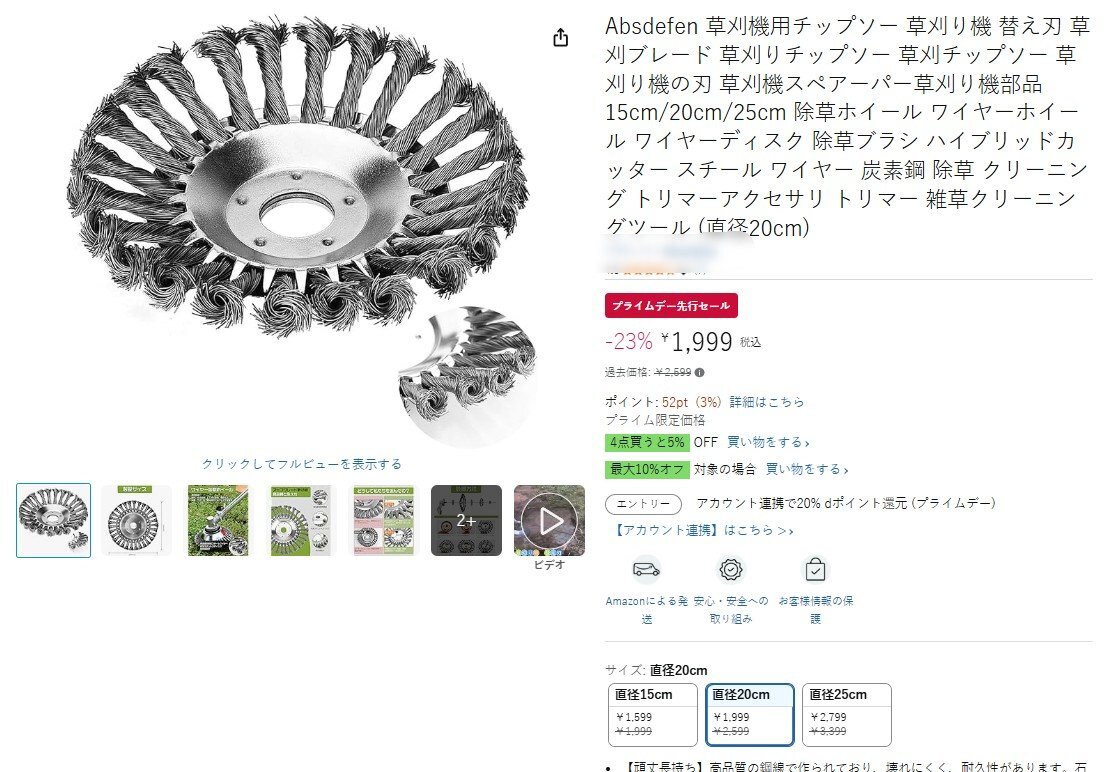Select the size diagram thumbnail

[x=136, y=520]
